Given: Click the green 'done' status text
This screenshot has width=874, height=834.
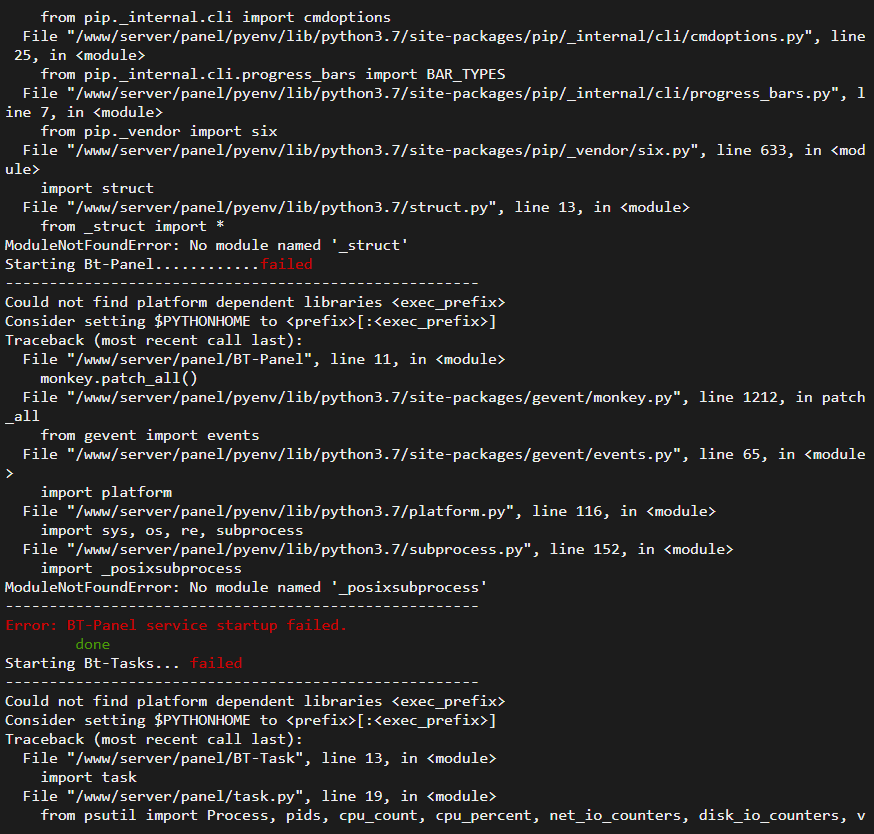Looking at the screenshot, I should pos(92,644).
